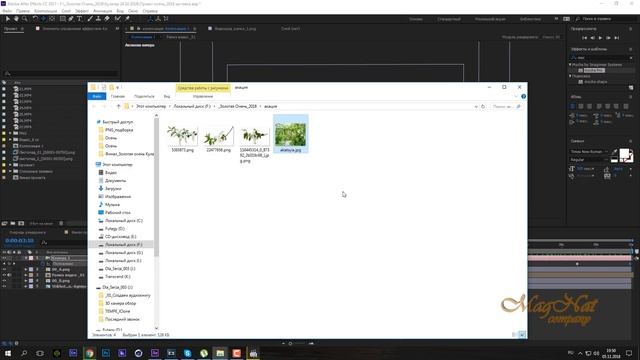640x360 pixels.
Task: Select the Selection arrow tool in After Effects
Action: coord(7,19)
